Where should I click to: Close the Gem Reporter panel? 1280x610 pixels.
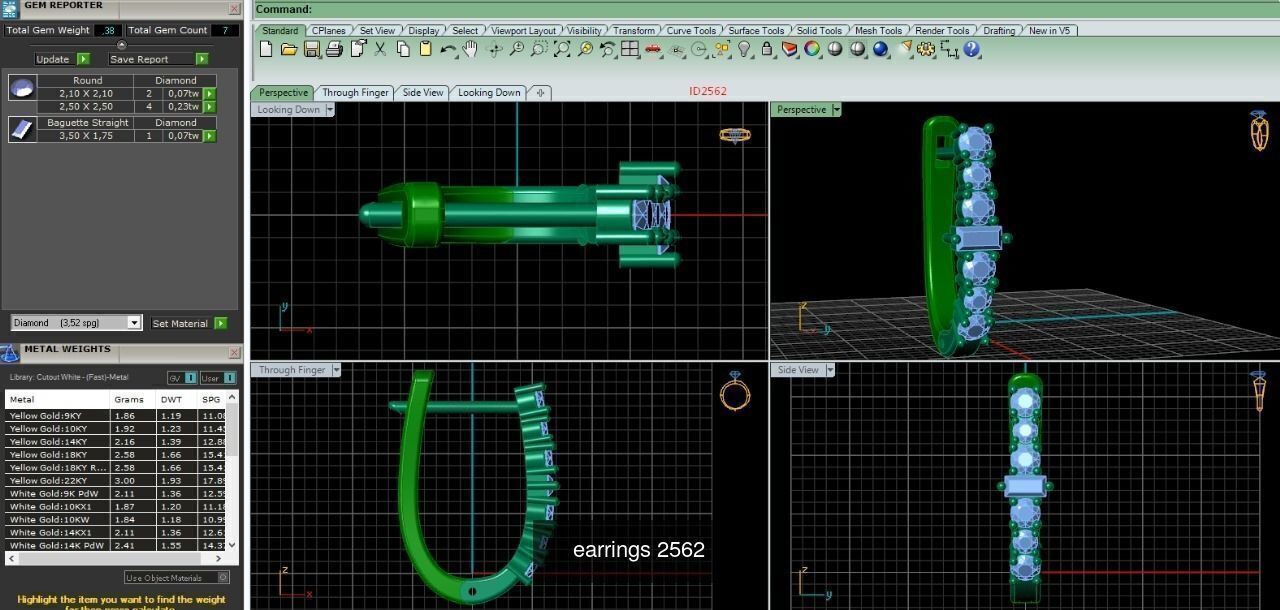point(234,8)
